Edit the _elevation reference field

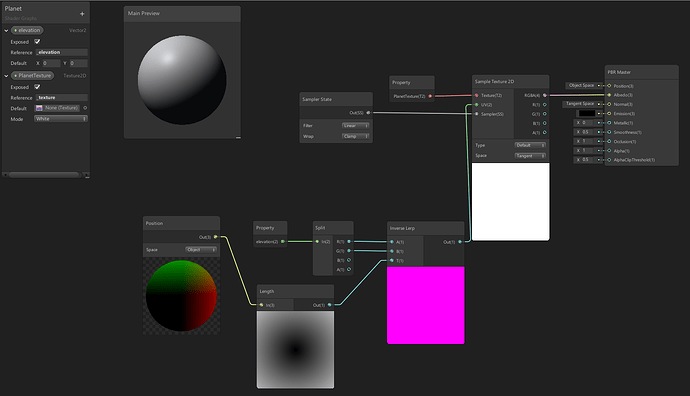pos(62,52)
